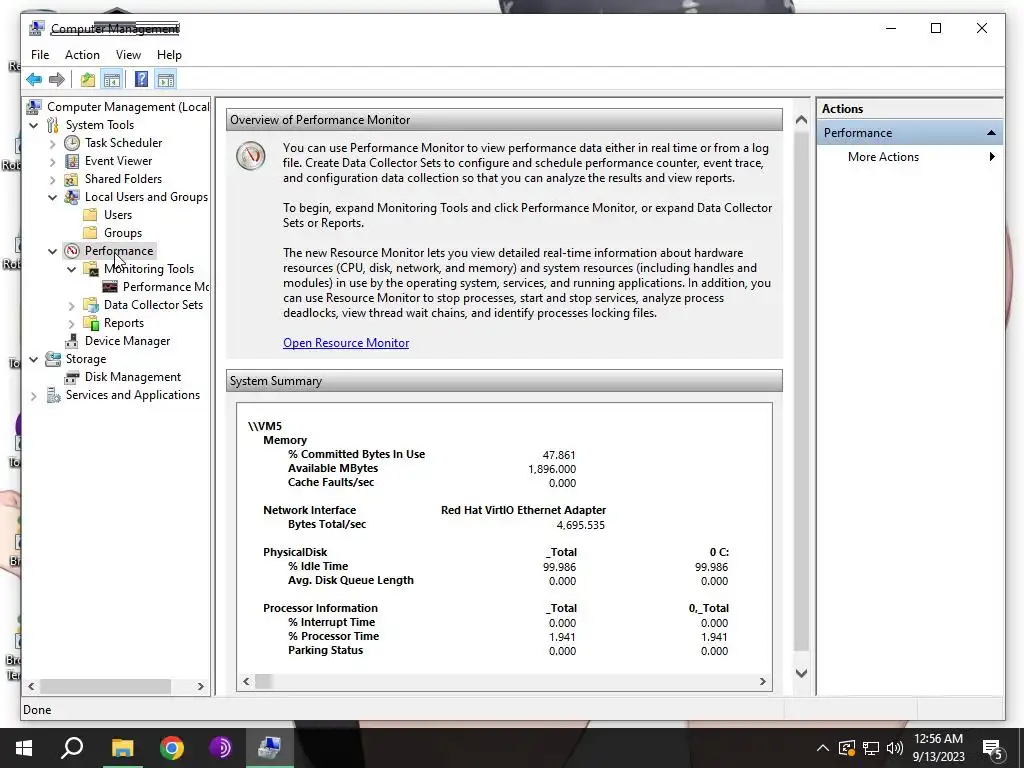Select Device Manager in the tree
This screenshot has width=1024, height=768.
[127, 341]
